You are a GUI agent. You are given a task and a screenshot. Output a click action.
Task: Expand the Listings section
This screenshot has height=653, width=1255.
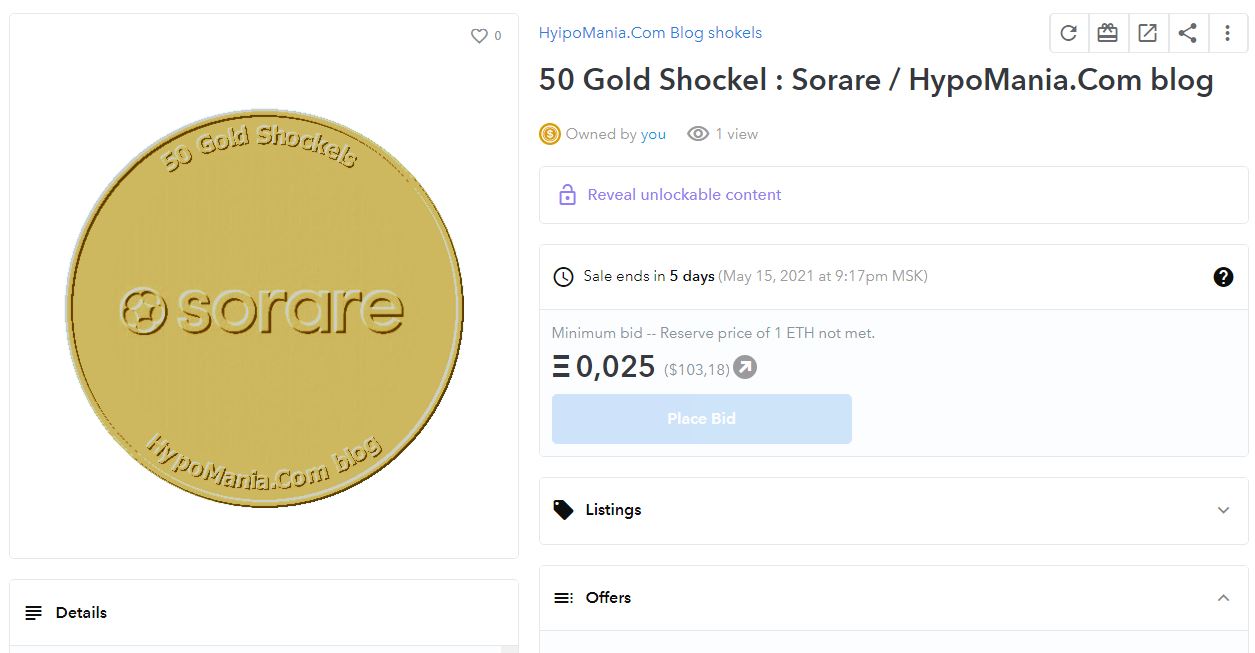[x=1223, y=510]
